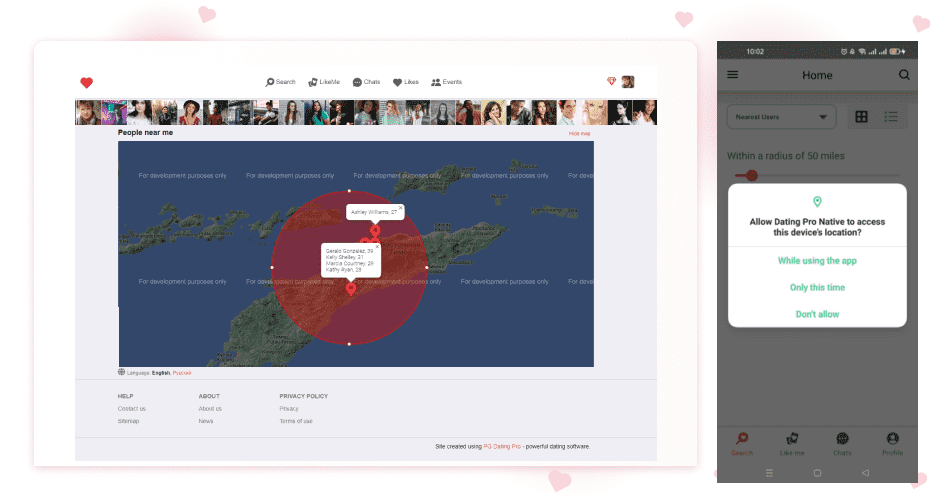The height and width of the screenshot is (500, 940).
Task: Tap the alarm icon in phone status bar
Action: tap(843, 52)
